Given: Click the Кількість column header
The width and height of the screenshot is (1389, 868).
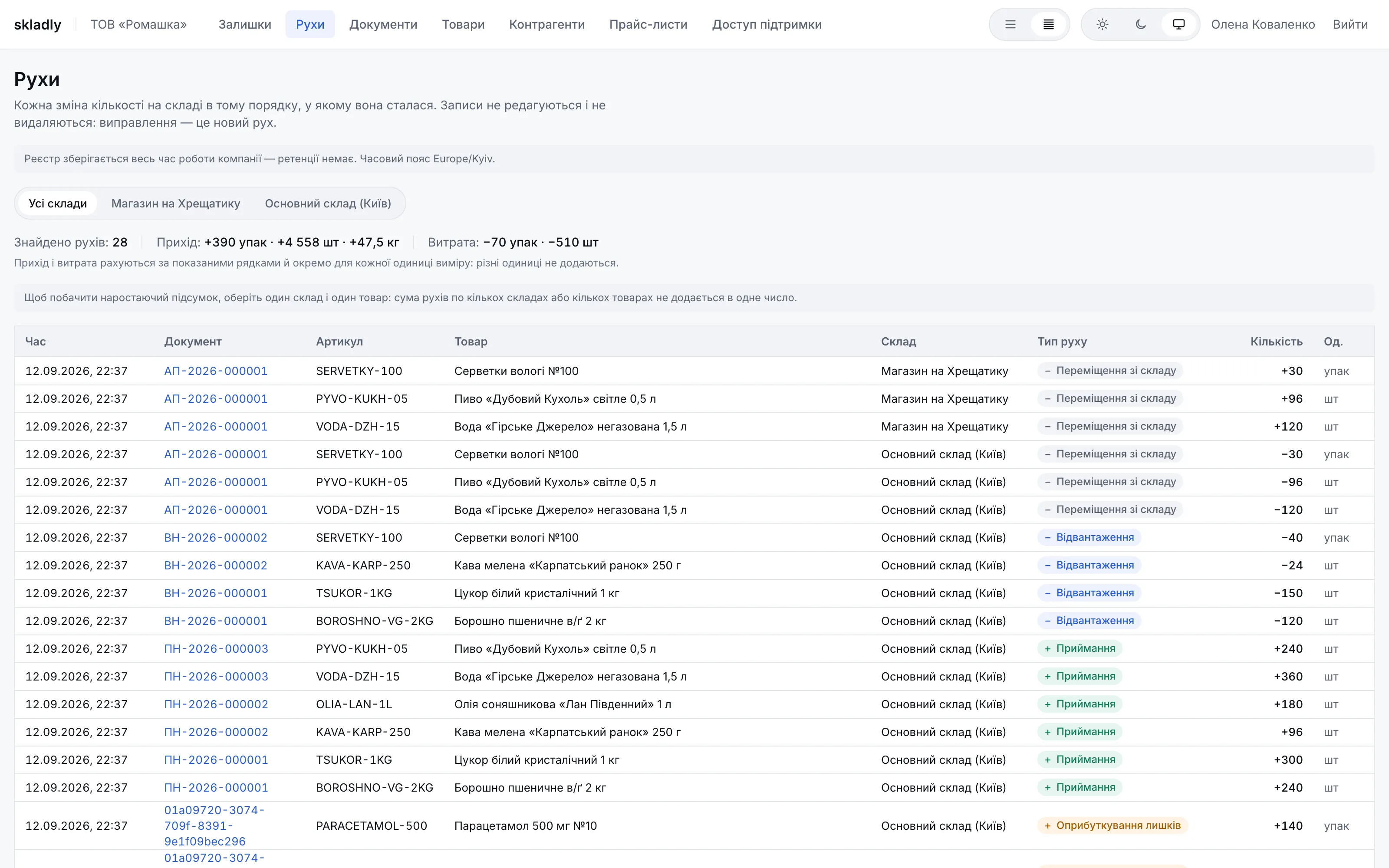Looking at the screenshot, I should [1276, 342].
